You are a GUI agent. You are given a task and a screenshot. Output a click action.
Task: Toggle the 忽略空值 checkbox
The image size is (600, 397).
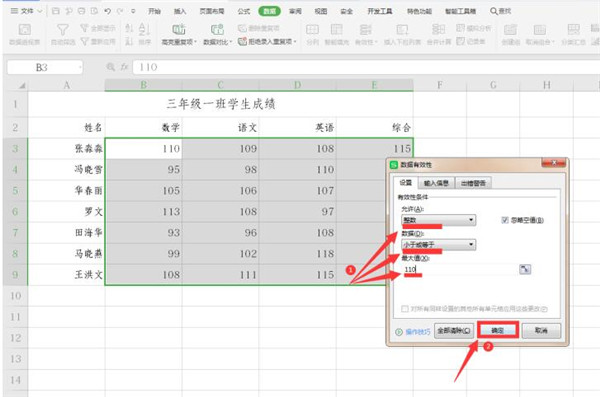505,220
